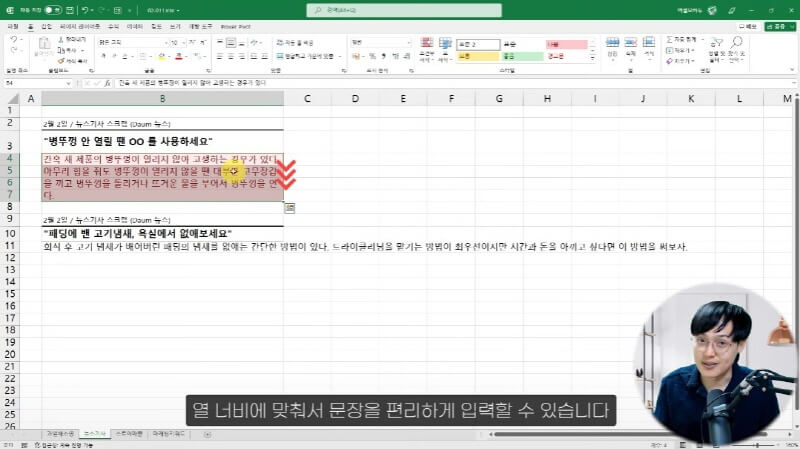The image size is (800, 449).
Task: Apply the pink Bad (나쁨) cell style
Action: click(x=566, y=44)
